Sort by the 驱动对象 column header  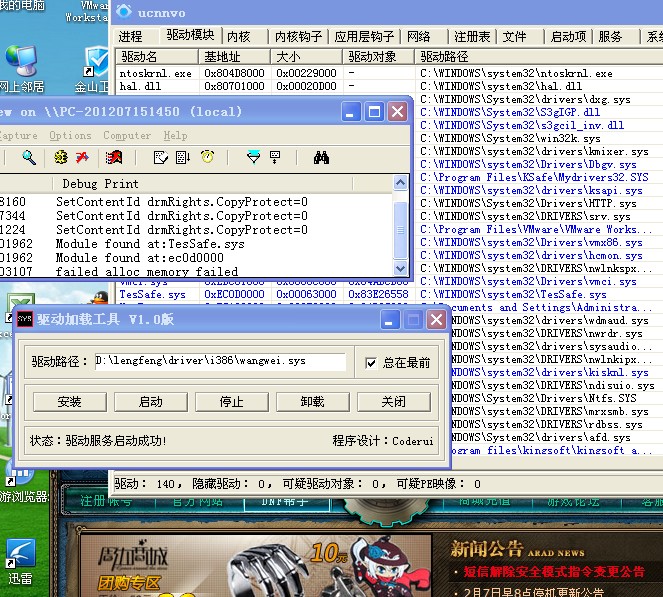click(378, 57)
